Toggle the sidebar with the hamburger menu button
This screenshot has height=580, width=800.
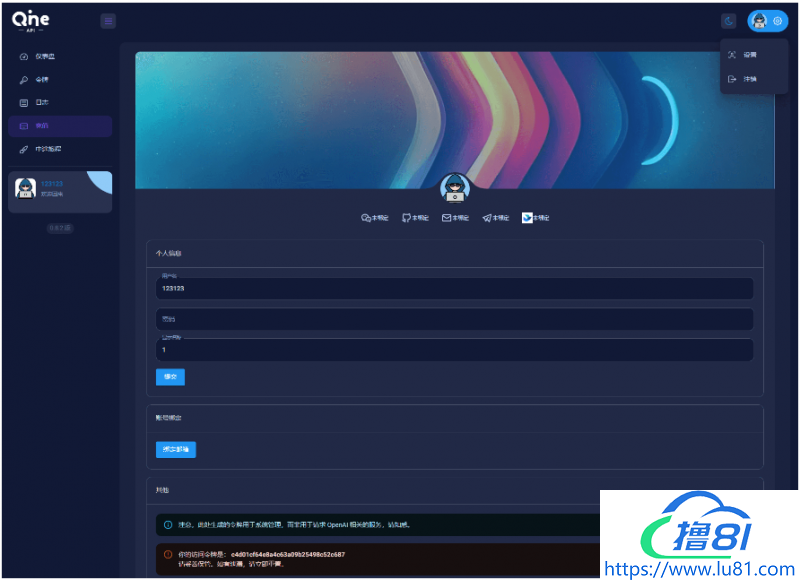(108, 21)
